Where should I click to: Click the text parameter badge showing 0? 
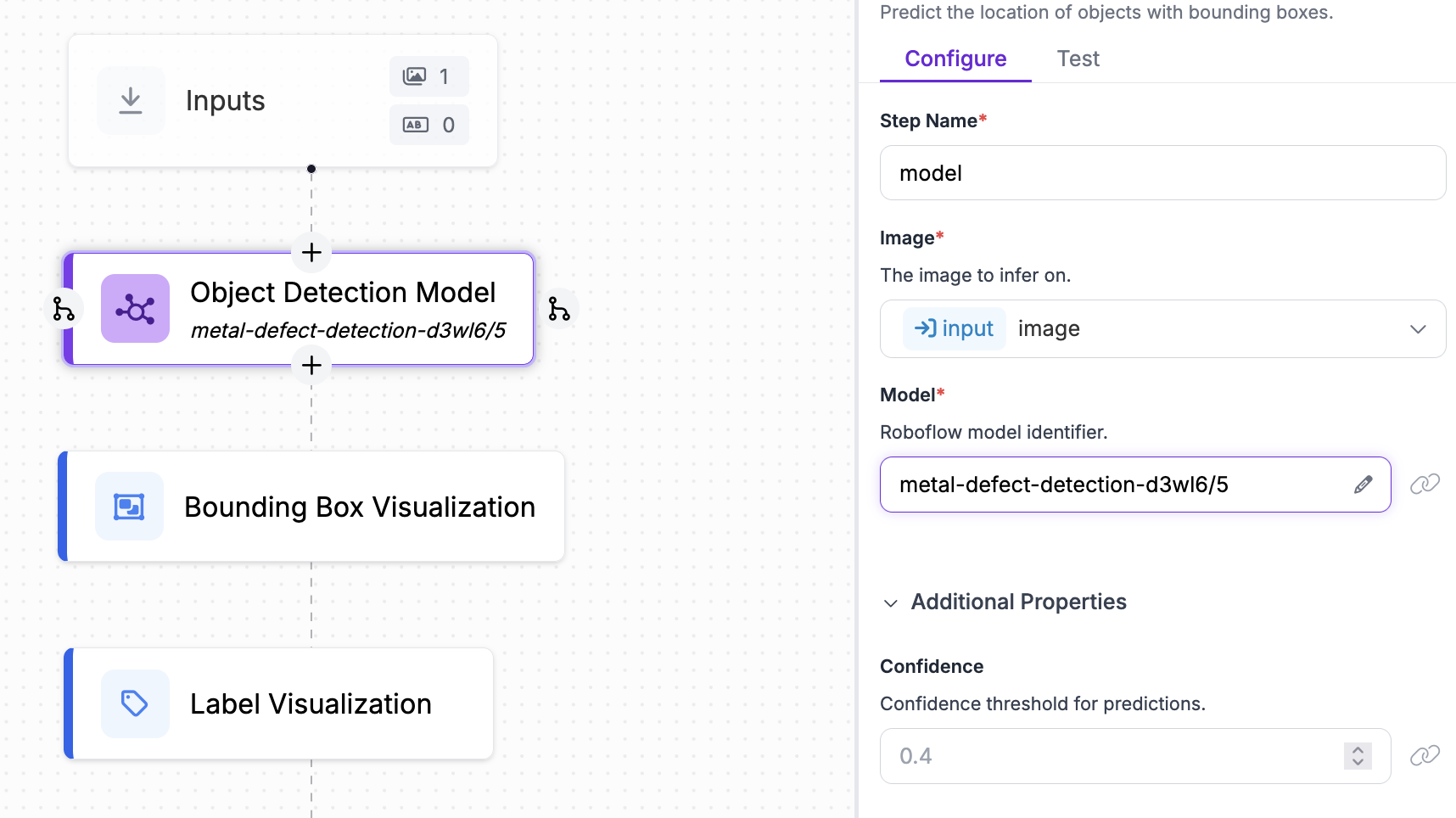429,124
